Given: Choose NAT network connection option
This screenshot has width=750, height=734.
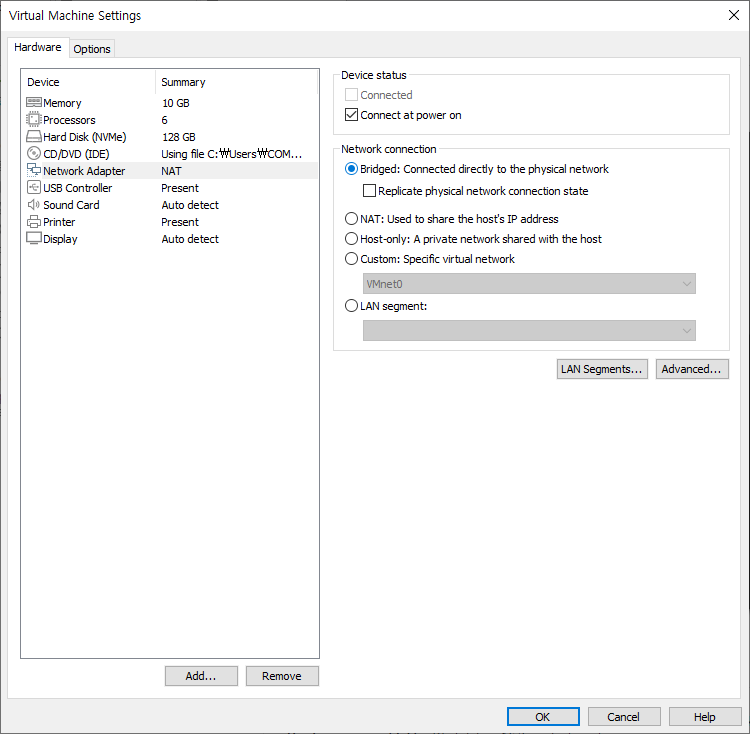Looking at the screenshot, I should tap(351, 219).
